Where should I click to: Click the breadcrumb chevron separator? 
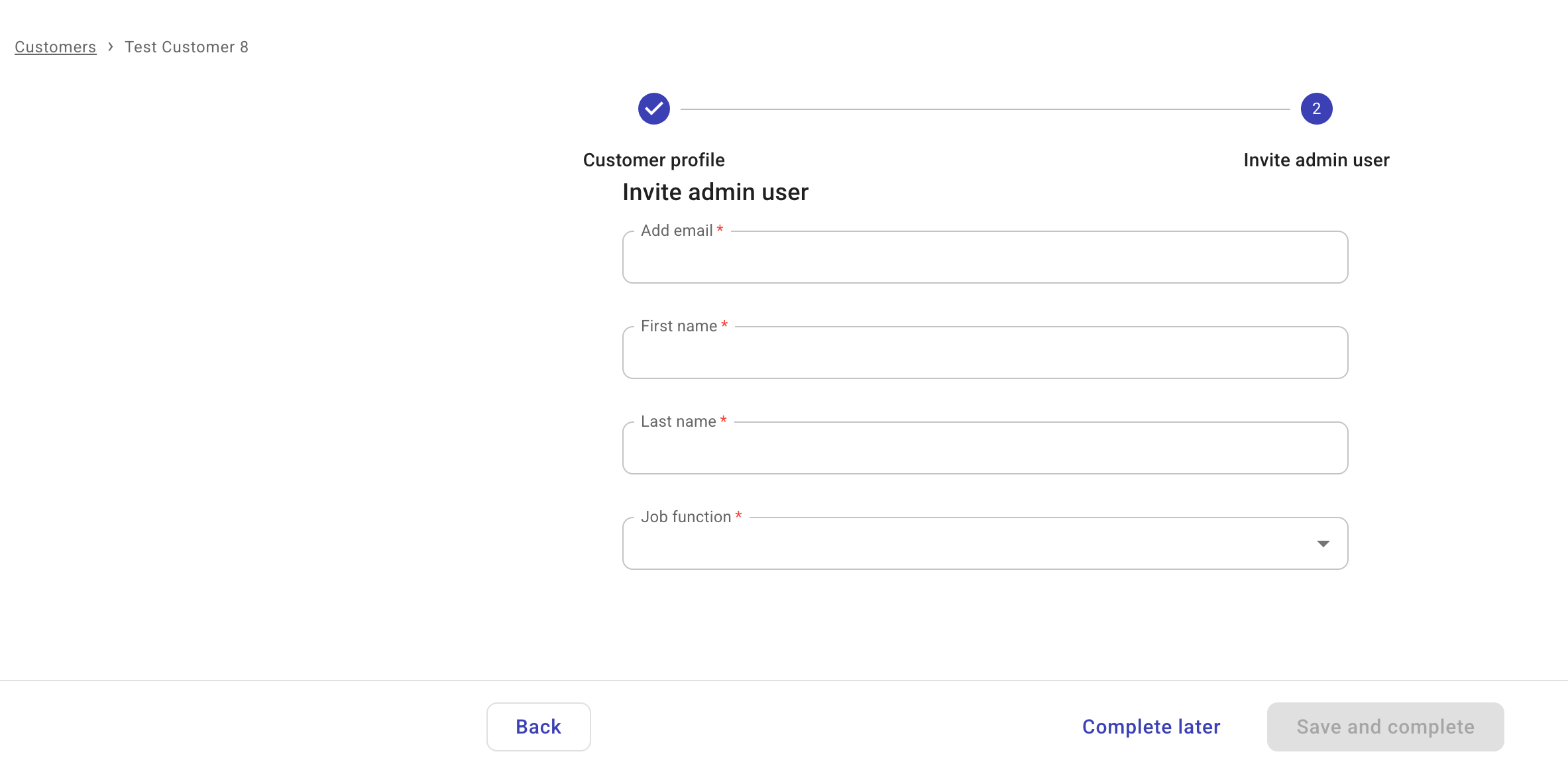(111, 46)
